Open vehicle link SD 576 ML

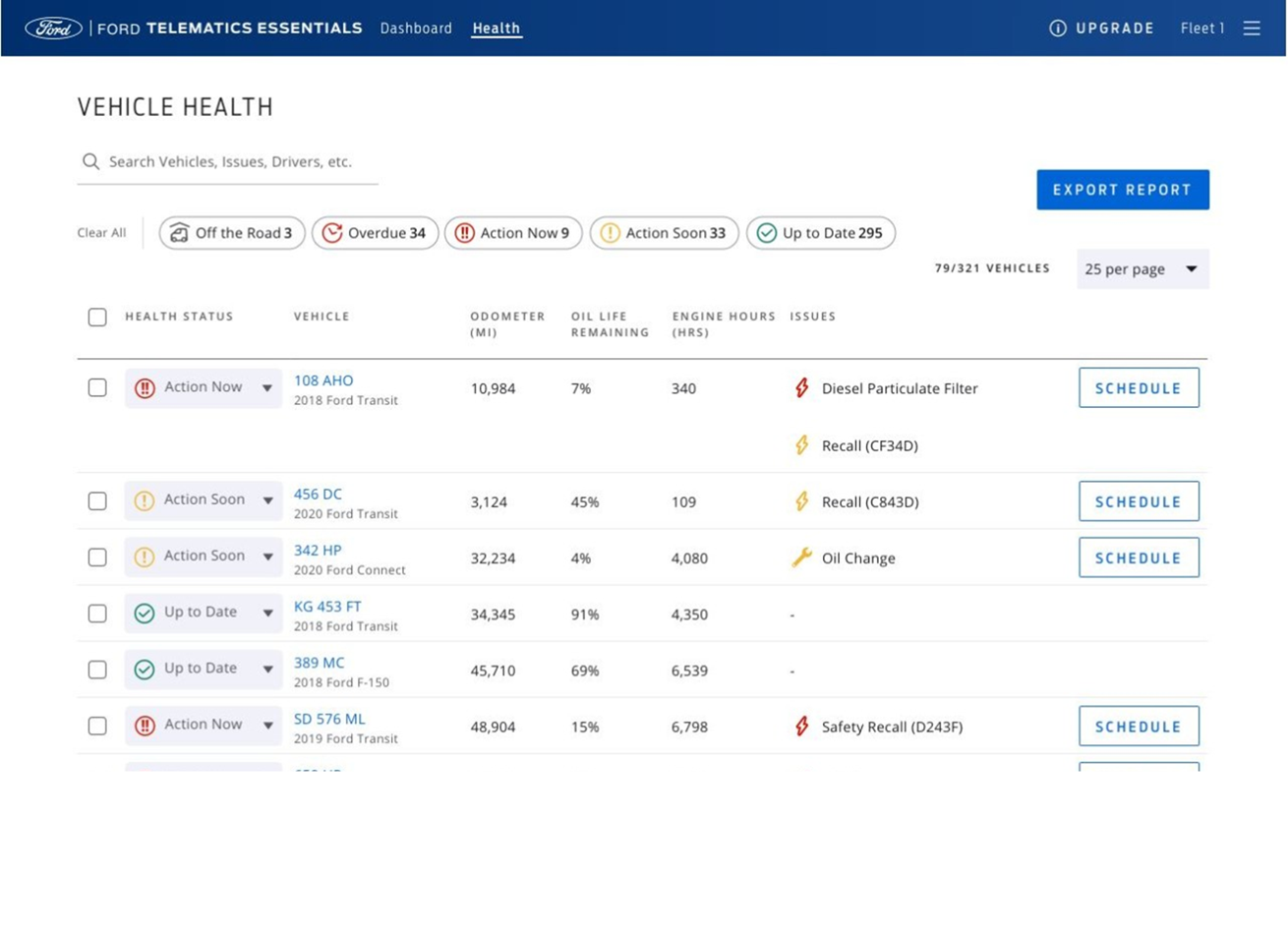(x=329, y=719)
